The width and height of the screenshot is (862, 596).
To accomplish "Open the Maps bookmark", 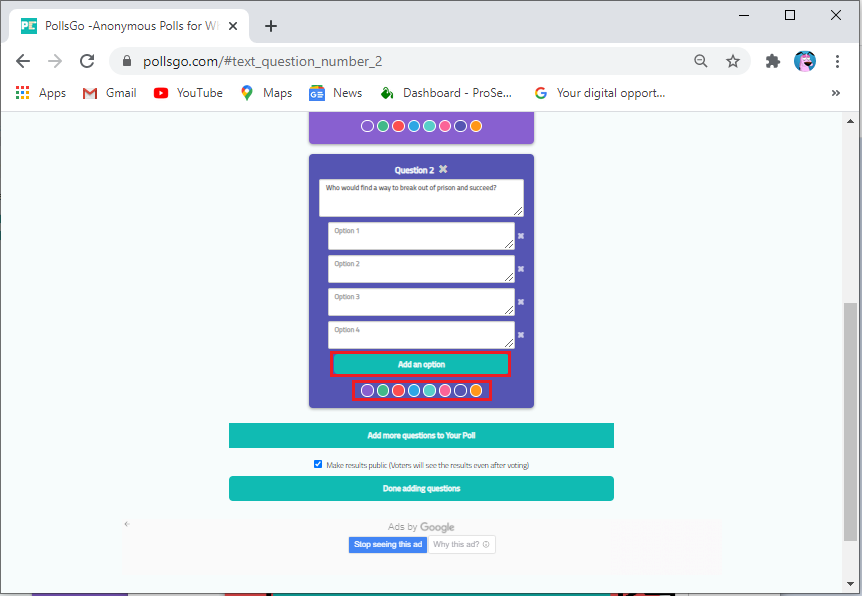I will pyautogui.click(x=266, y=93).
